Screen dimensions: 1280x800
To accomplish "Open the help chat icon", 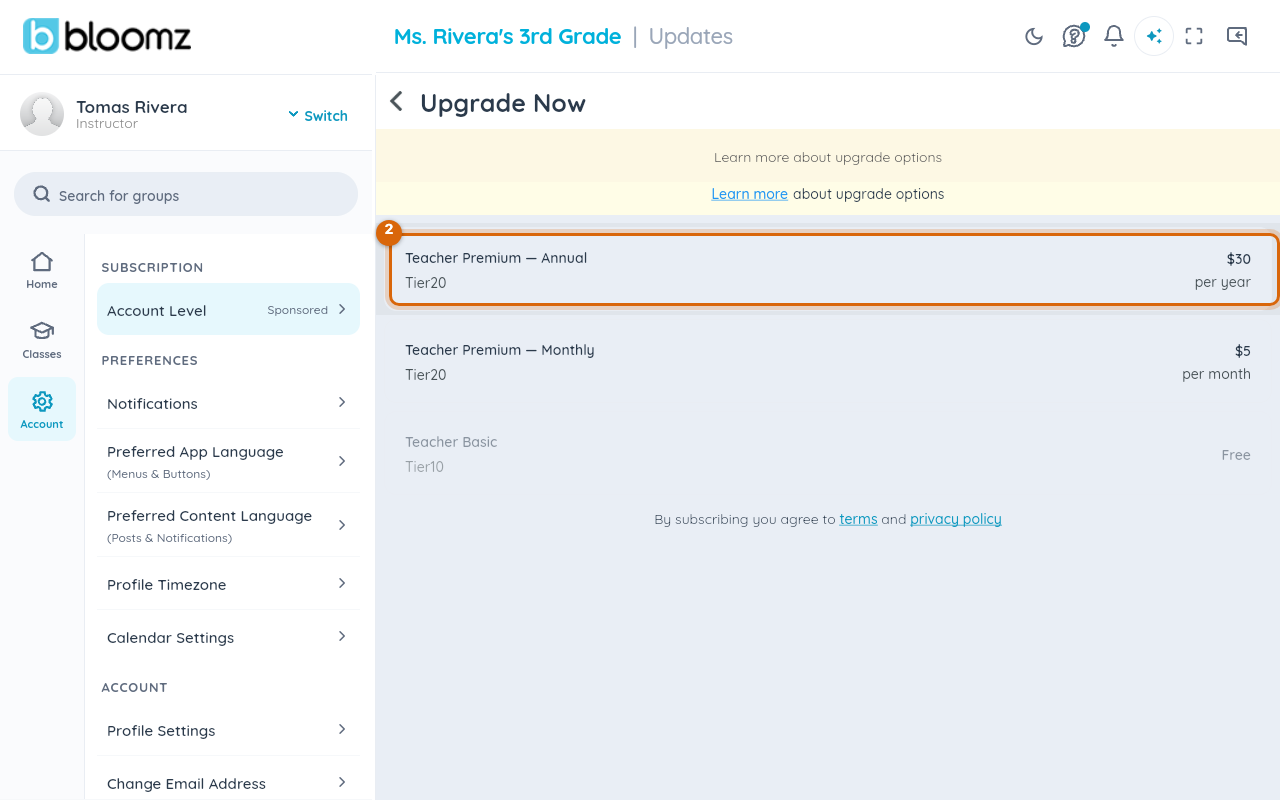I will (x=1074, y=36).
